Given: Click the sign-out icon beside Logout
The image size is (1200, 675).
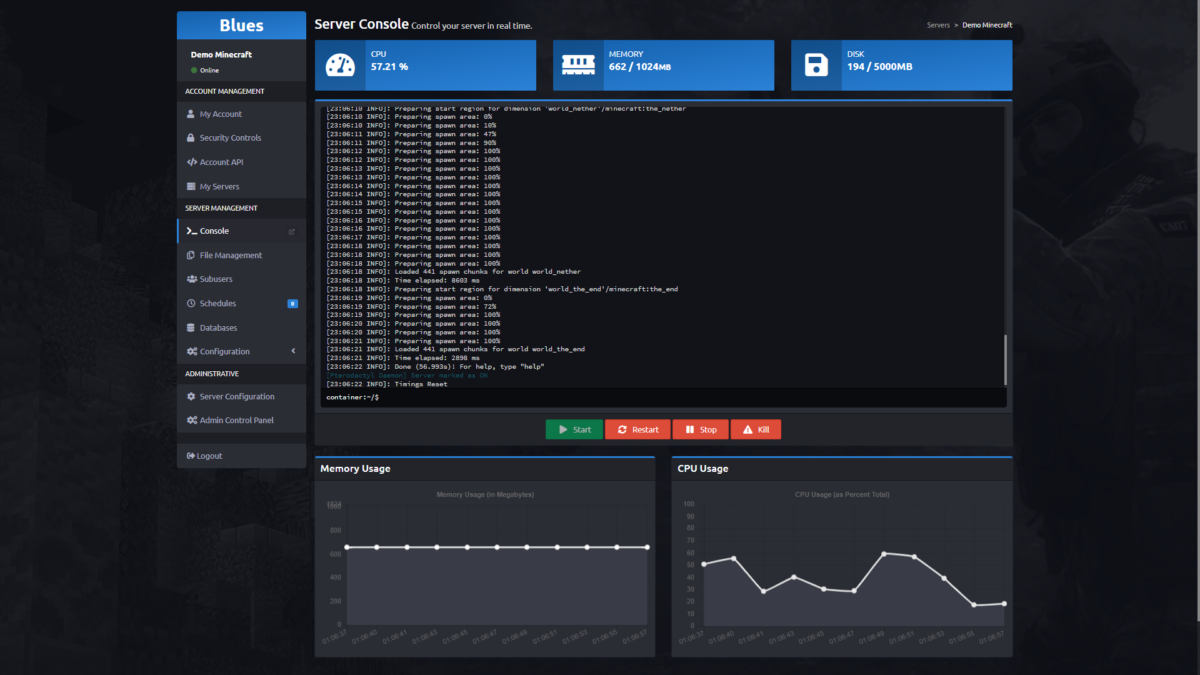Looking at the screenshot, I should [x=190, y=456].
